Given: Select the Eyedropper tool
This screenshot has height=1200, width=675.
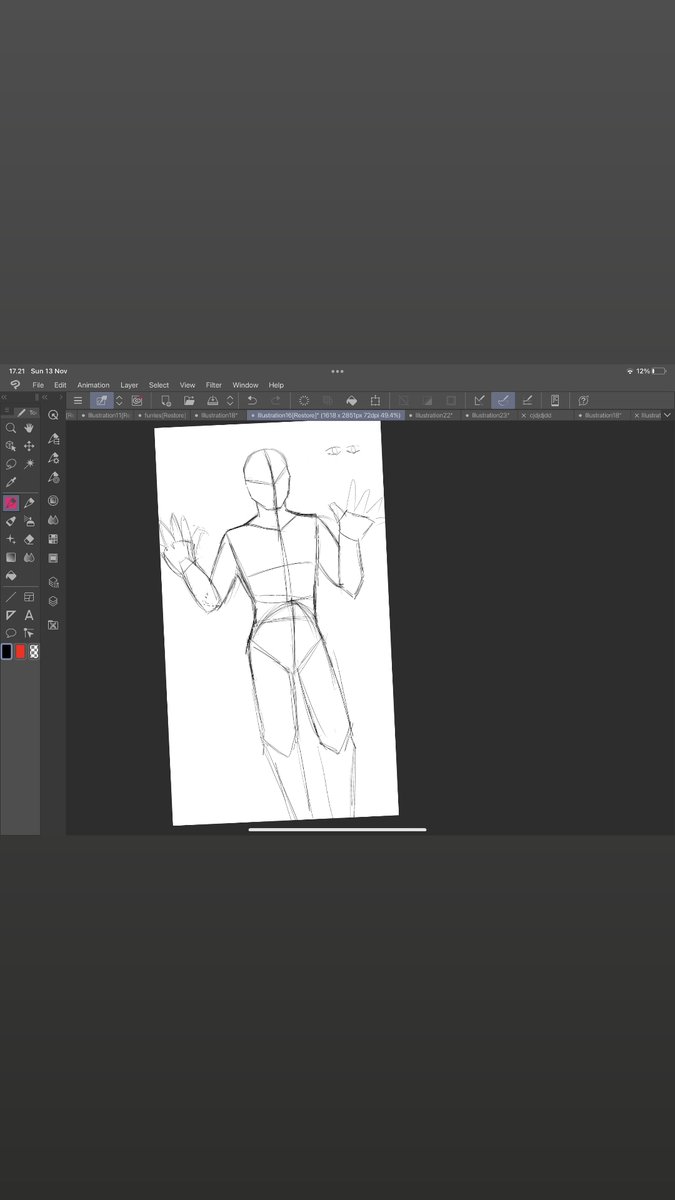Looking at the screenshot, I should point(11,482).
